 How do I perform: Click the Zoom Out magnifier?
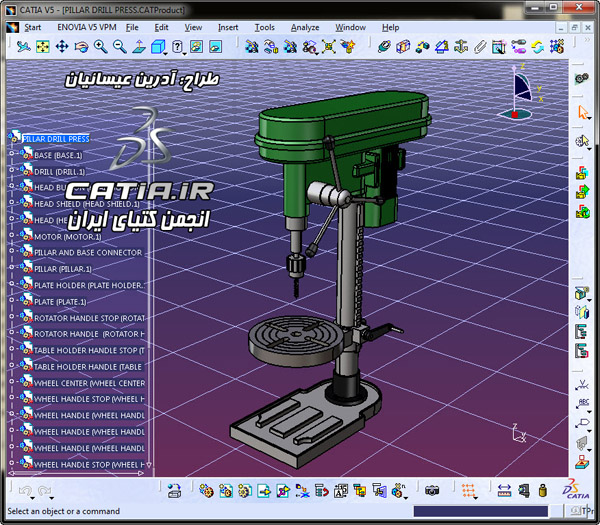point(119,47)
